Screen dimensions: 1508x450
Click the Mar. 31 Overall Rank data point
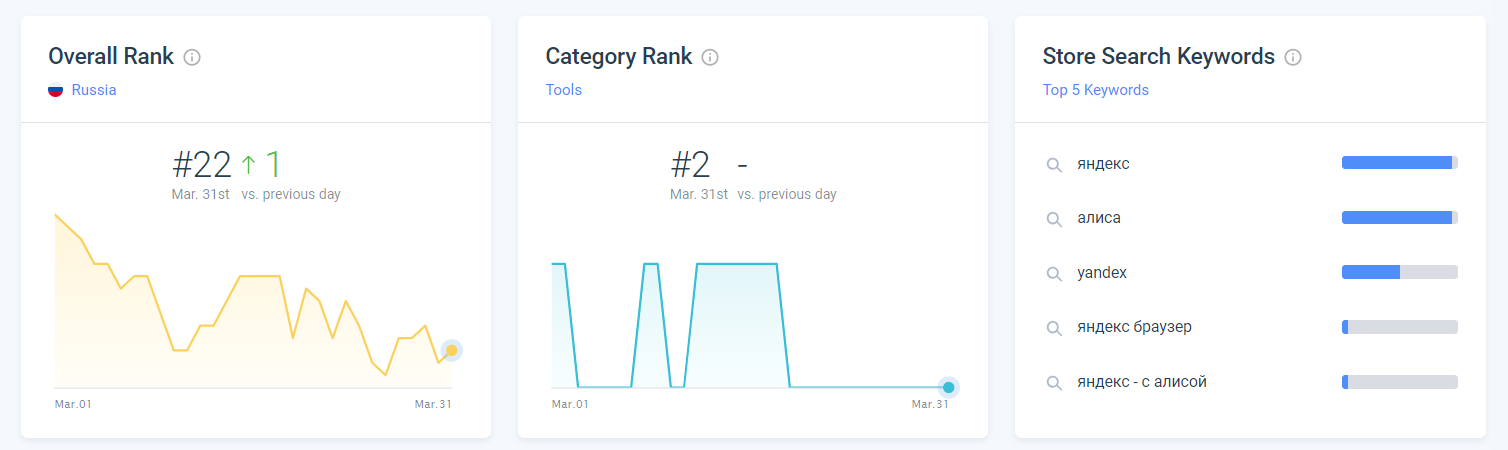coord(452,350)
